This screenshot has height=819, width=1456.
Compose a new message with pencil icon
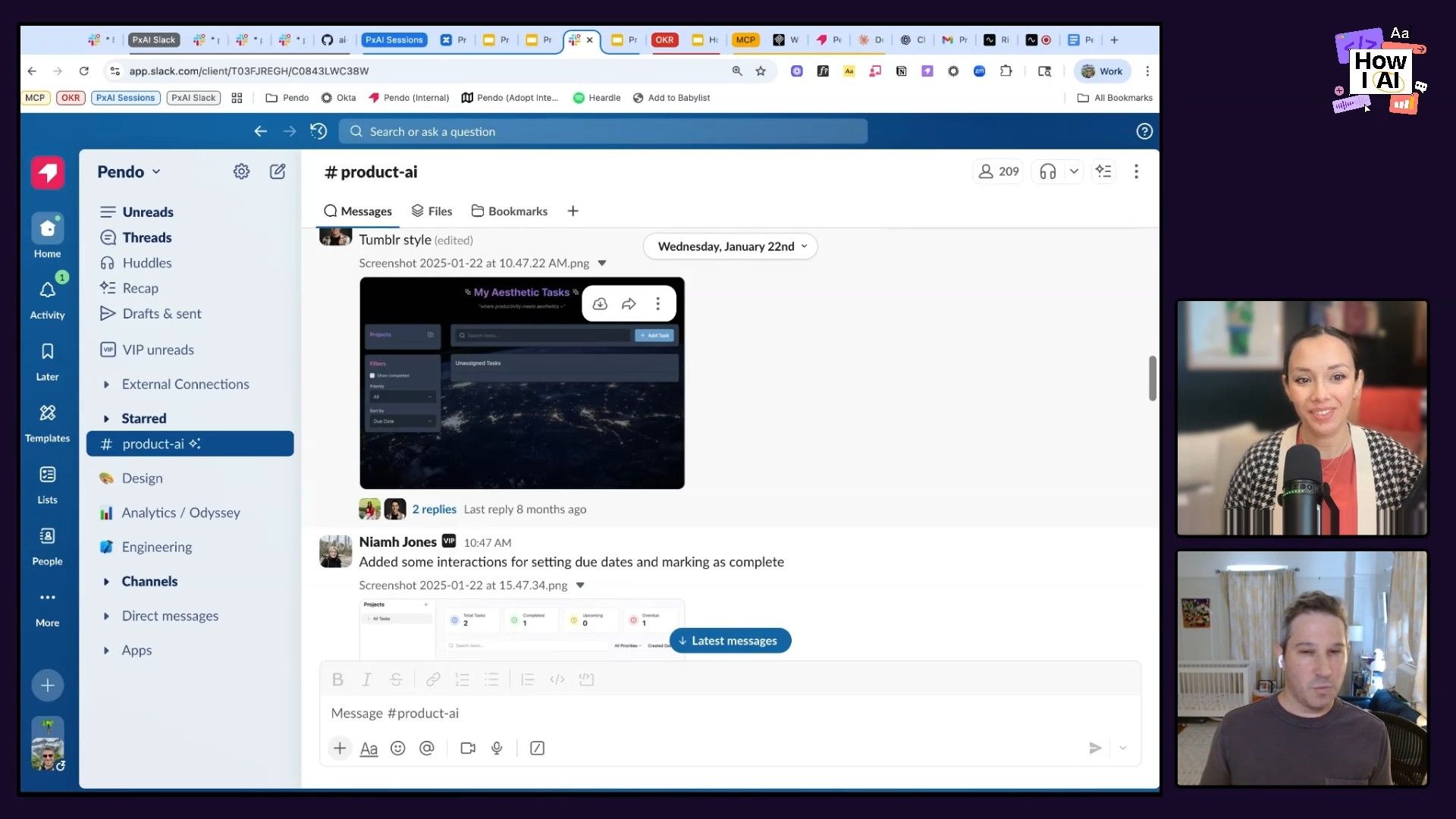click(278, 171)
